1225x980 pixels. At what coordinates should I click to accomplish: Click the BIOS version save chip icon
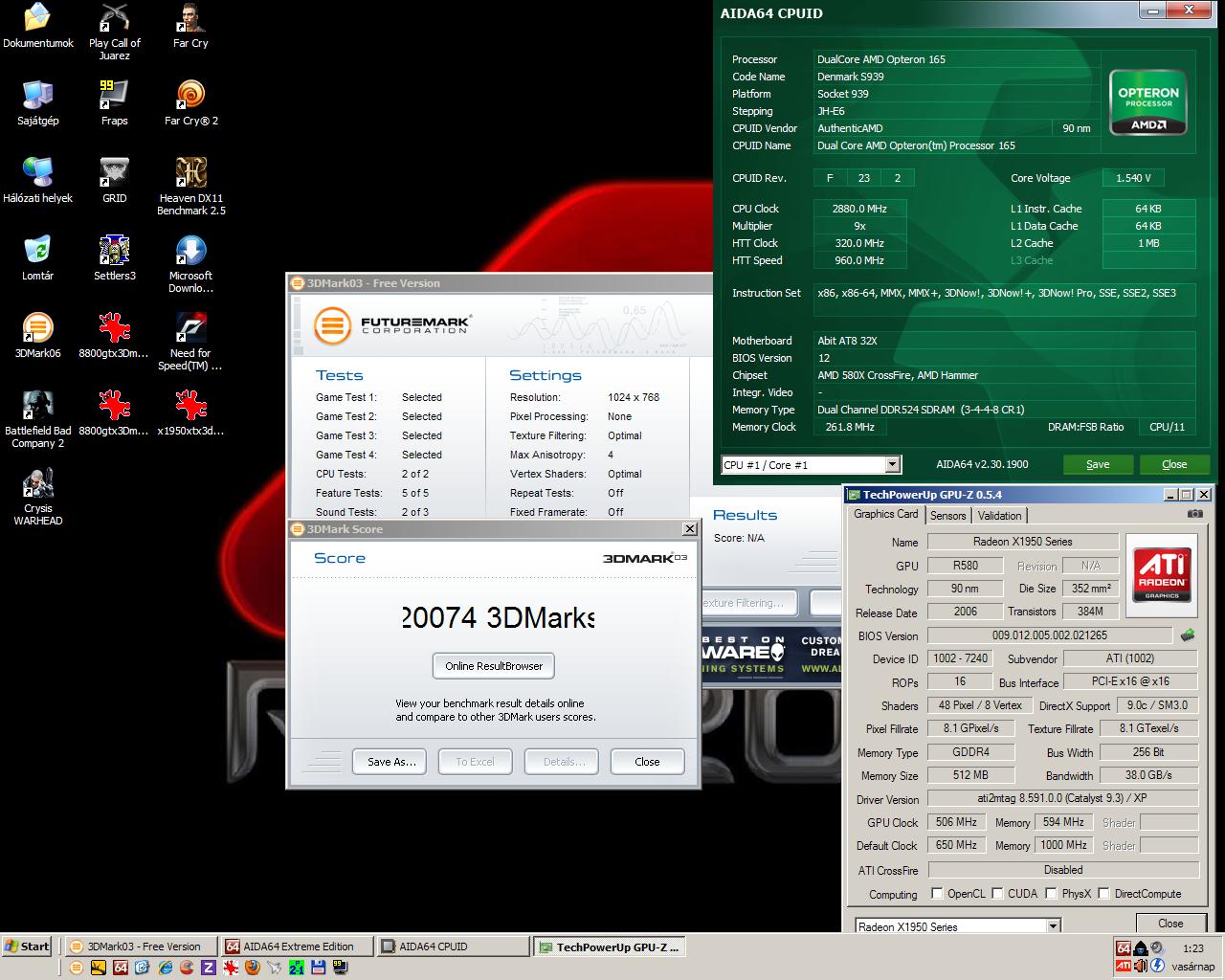1187,635
